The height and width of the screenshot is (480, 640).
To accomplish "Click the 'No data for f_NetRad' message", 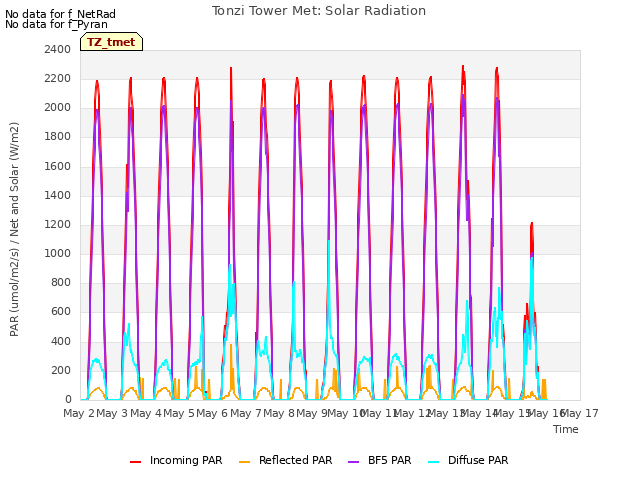I will [60, 14].
